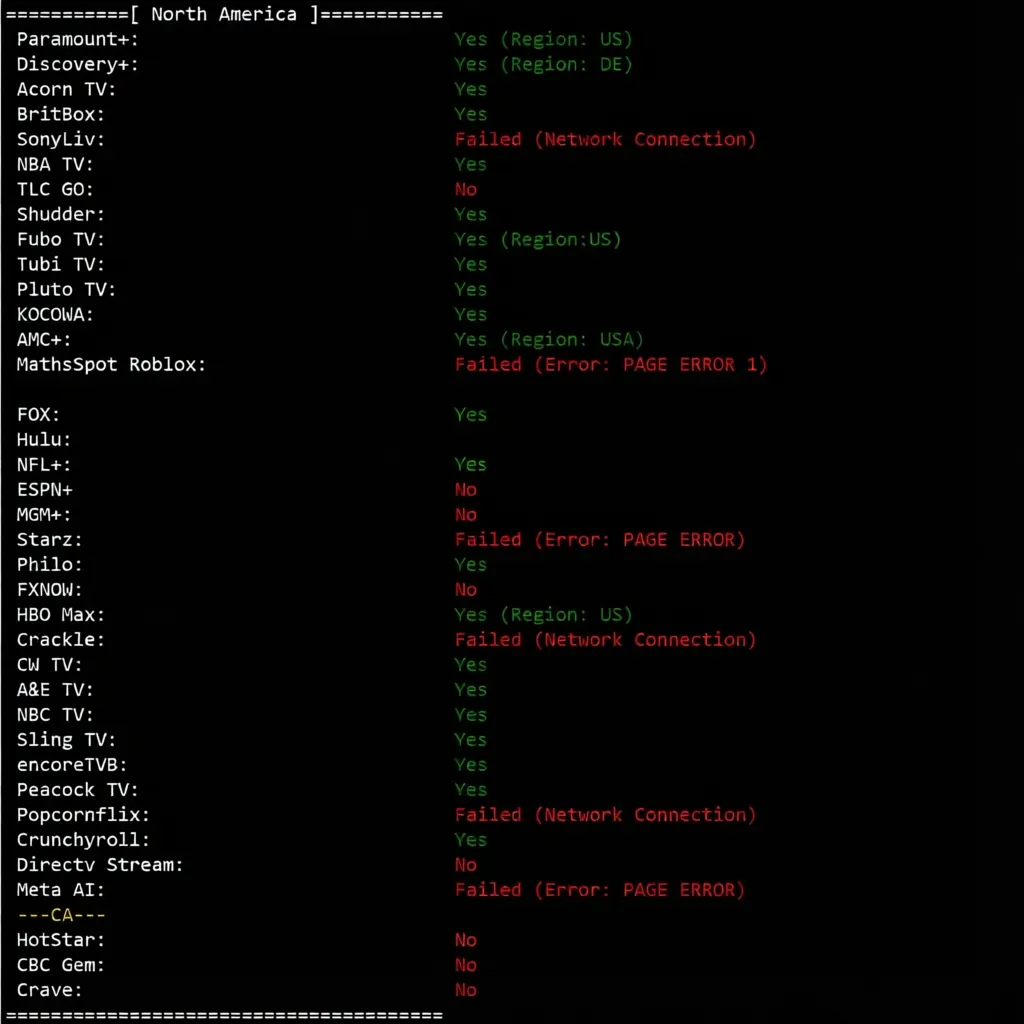The width and height of the screenshot is (1024, 1024).
Task: Select the 'NFL+:' label
Action: [44, 464]
